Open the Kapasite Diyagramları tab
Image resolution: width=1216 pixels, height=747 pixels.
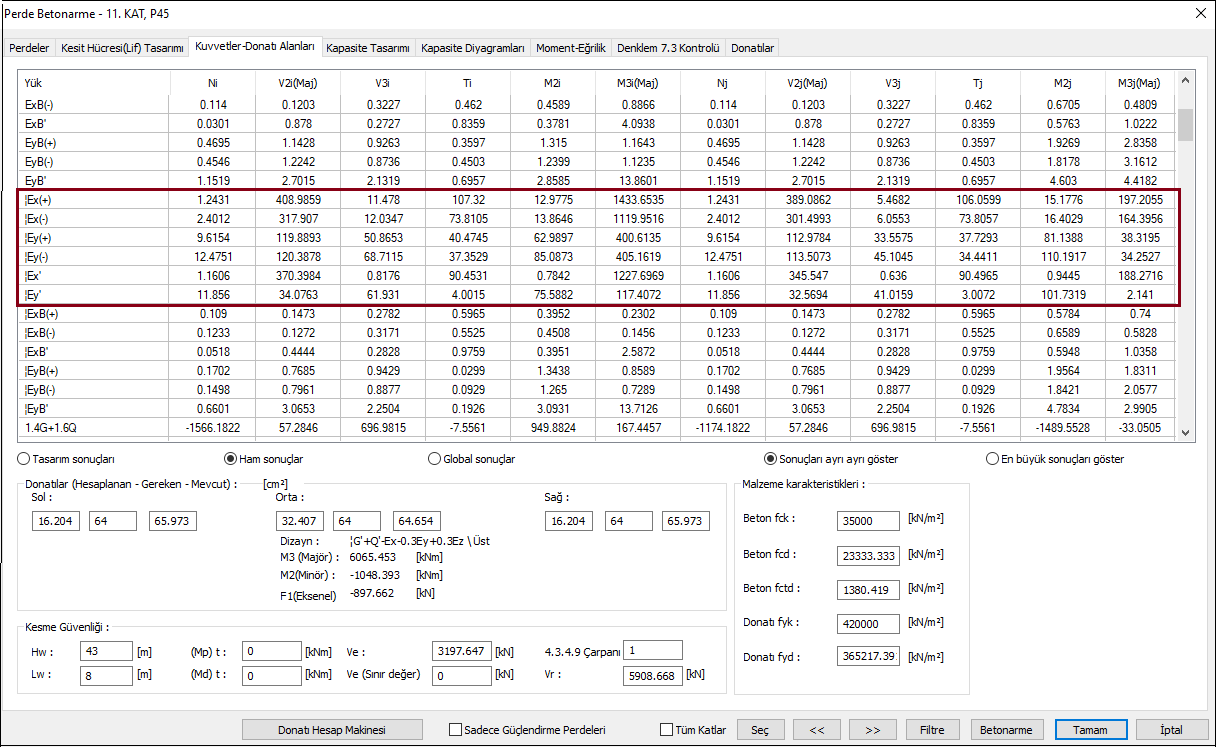[x=473, y=48]
